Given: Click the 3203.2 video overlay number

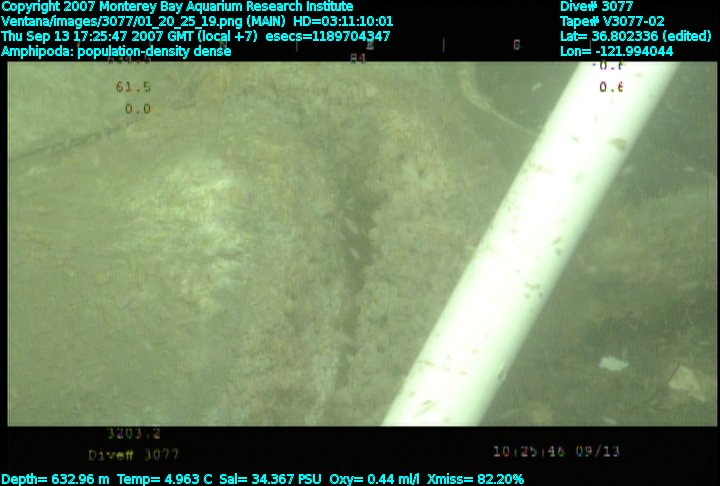Looking at the screenshot, I should coord(134,433).
